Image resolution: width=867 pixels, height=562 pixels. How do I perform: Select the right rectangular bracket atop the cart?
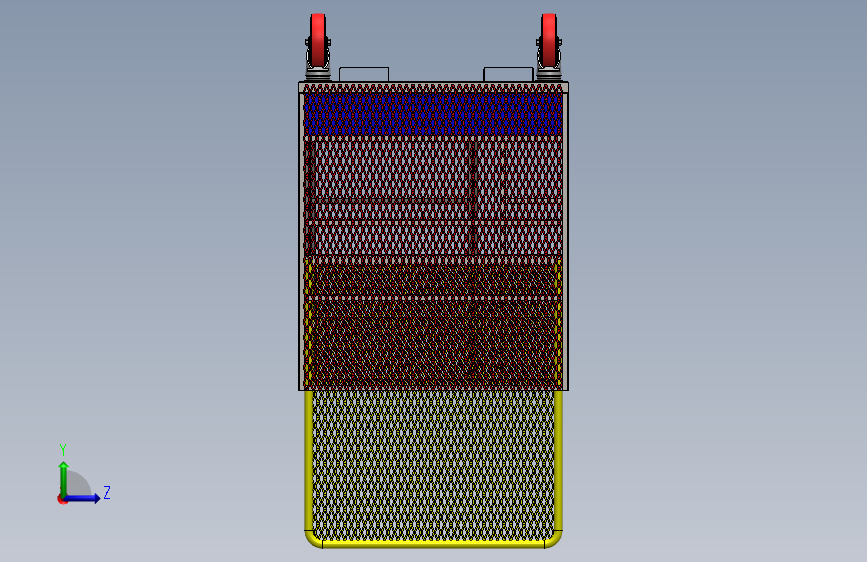[508, 75]
